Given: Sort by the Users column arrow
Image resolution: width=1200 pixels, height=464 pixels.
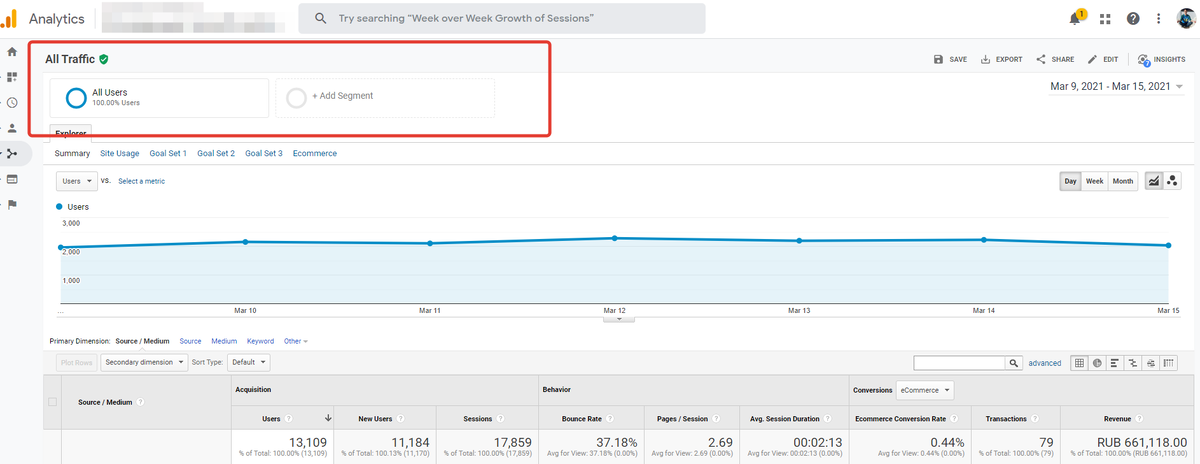Looking at the screenshot, I should pyautogui.click(x=328, y=418).
